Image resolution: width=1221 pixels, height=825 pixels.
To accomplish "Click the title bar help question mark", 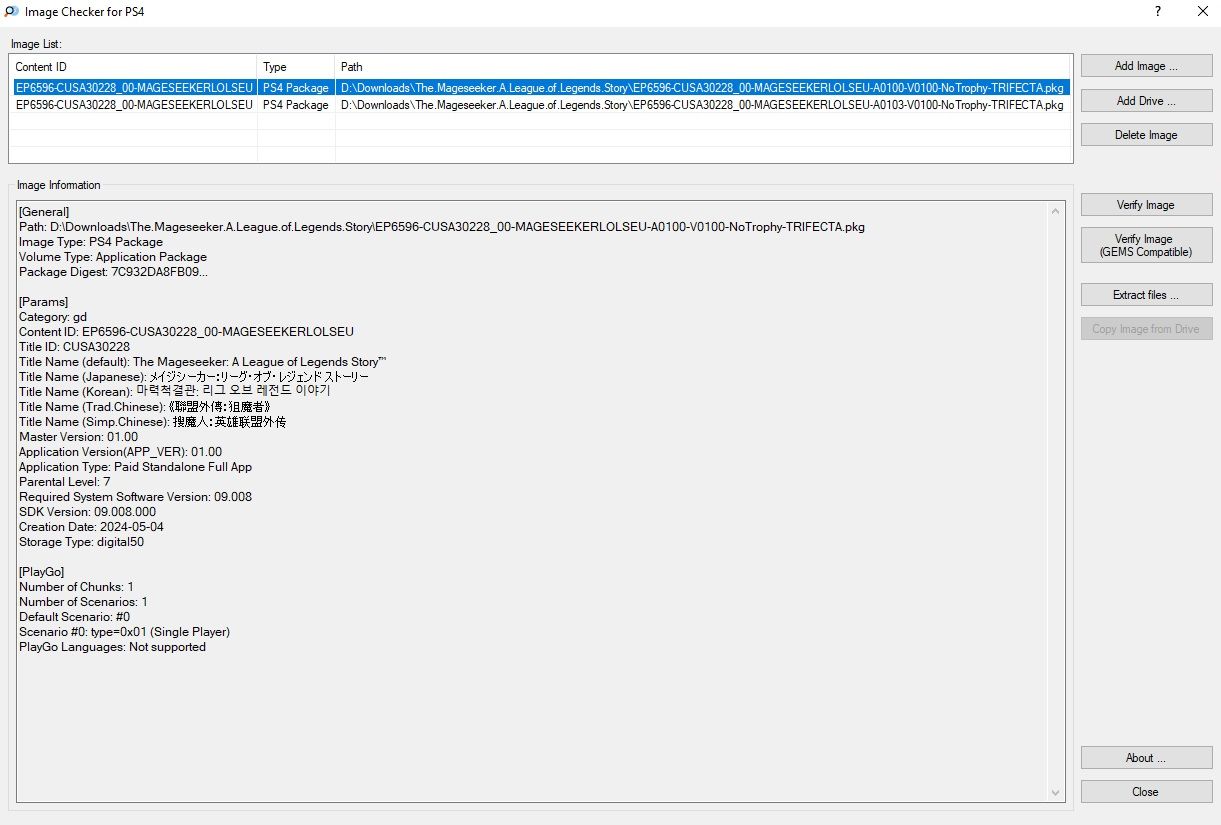I will (x=1157, y=12).
